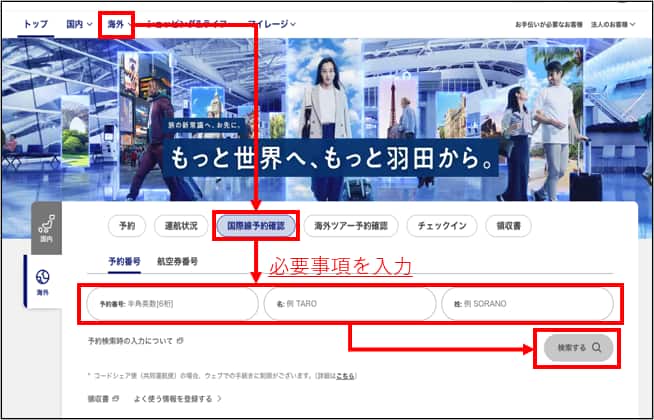Click the magnifier icon on 検索する button
654x420 pixels.
[x=596, y=348]
